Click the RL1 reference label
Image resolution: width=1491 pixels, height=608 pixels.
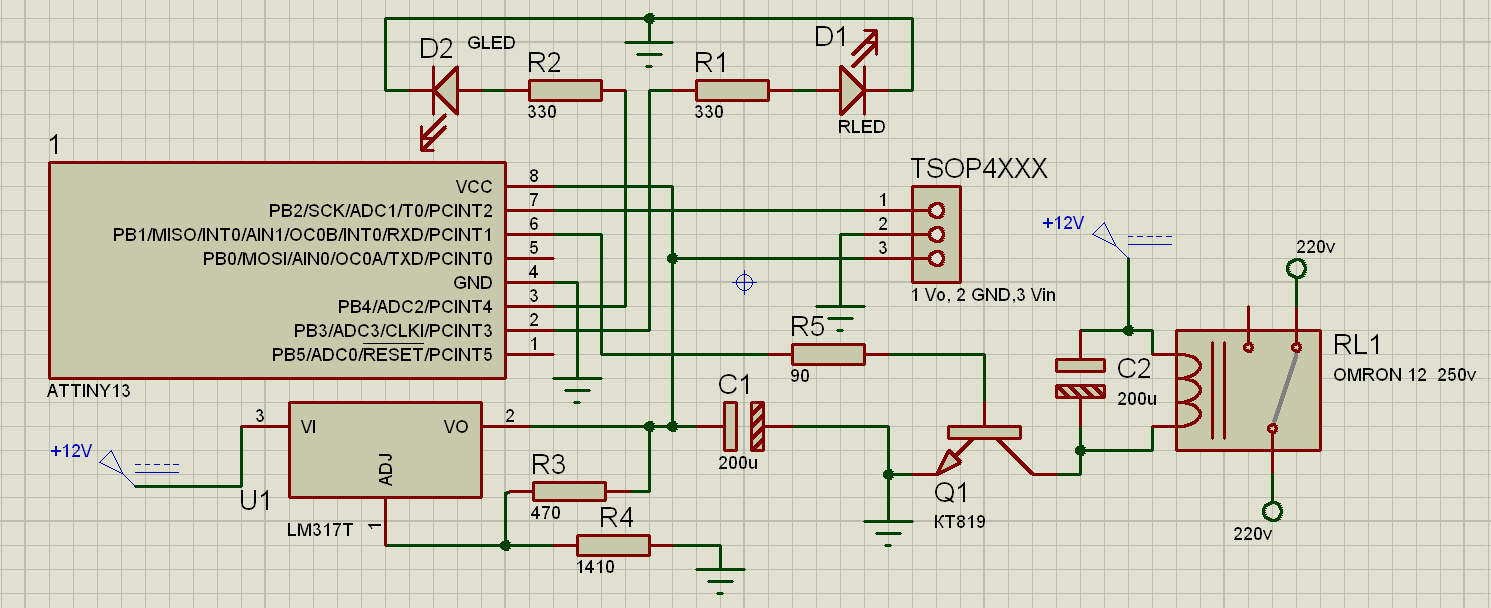click(1358, 345)
